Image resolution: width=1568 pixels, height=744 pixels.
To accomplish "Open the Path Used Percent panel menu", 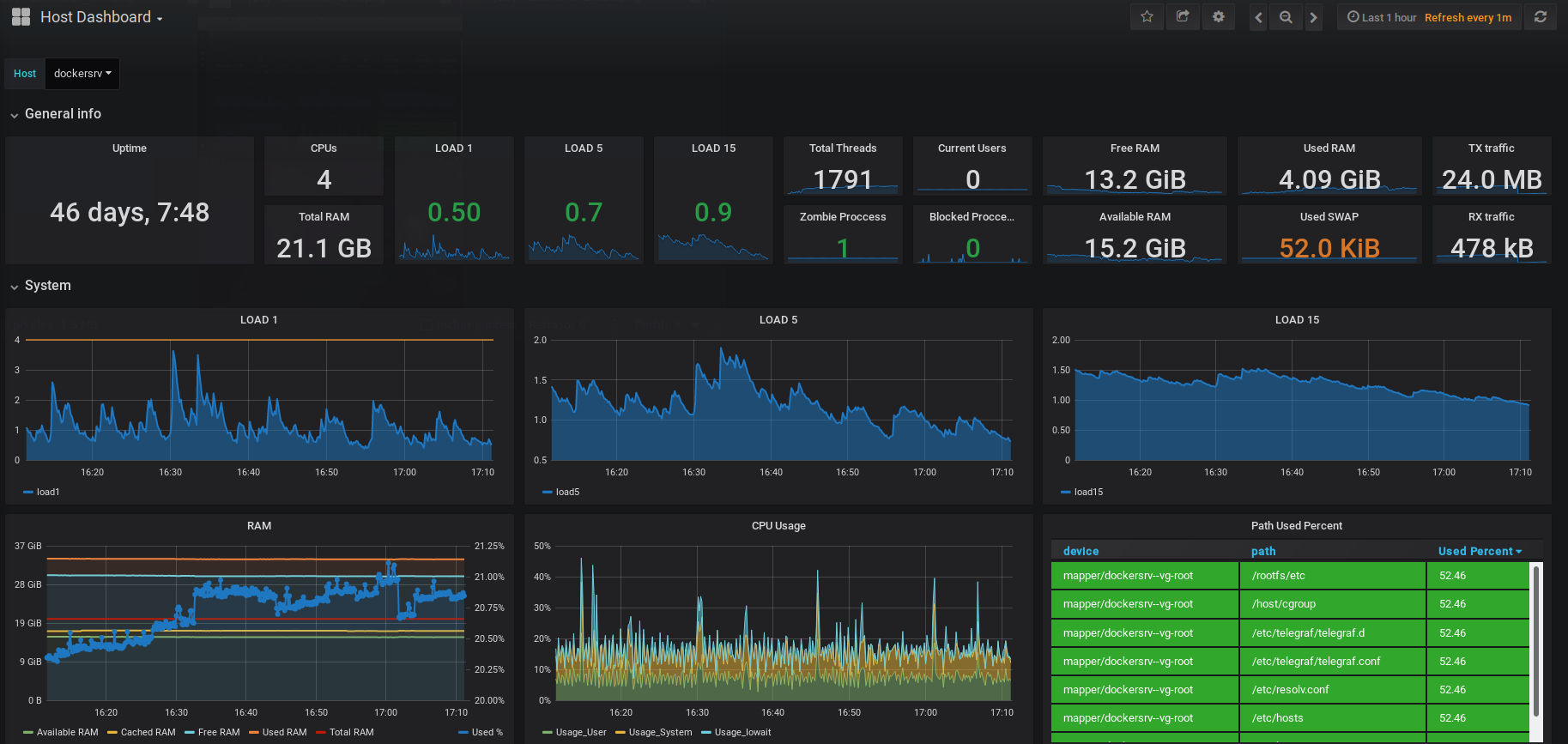I will (x=1296, y=526).
